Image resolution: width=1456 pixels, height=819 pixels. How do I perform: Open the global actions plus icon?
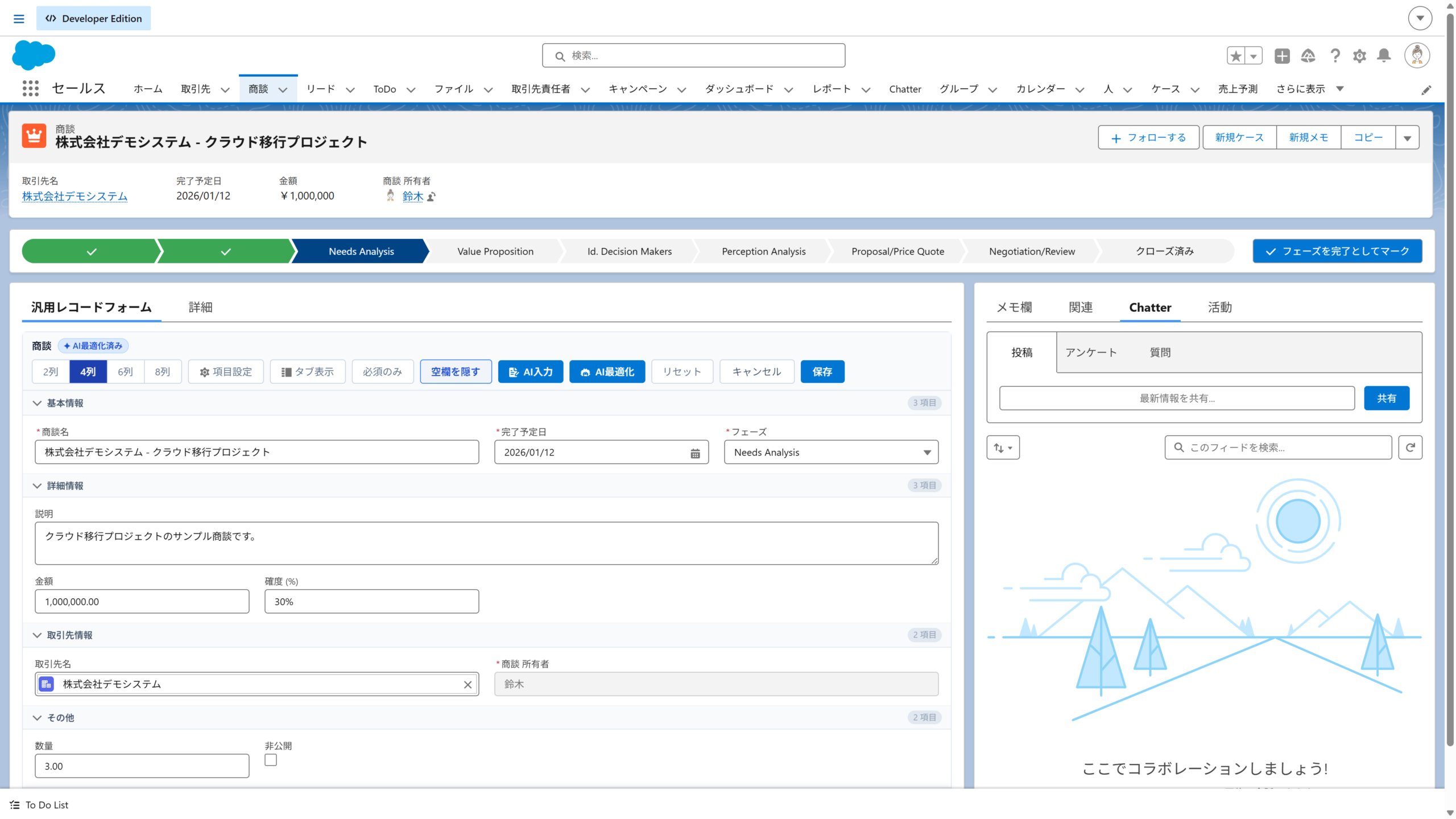pyautogui.click(x=1282, y=56)
